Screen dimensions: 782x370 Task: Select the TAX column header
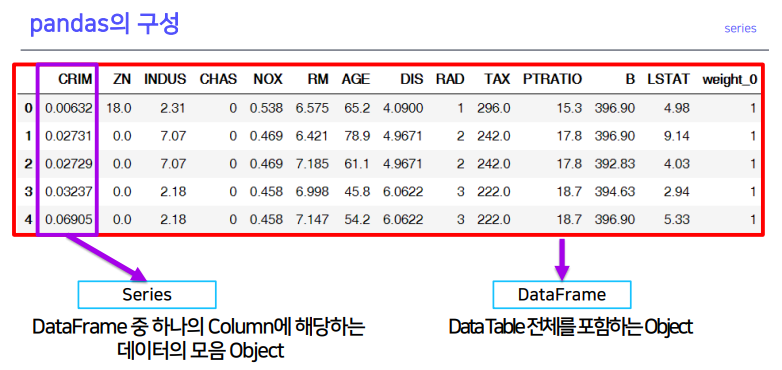(497, 79)
